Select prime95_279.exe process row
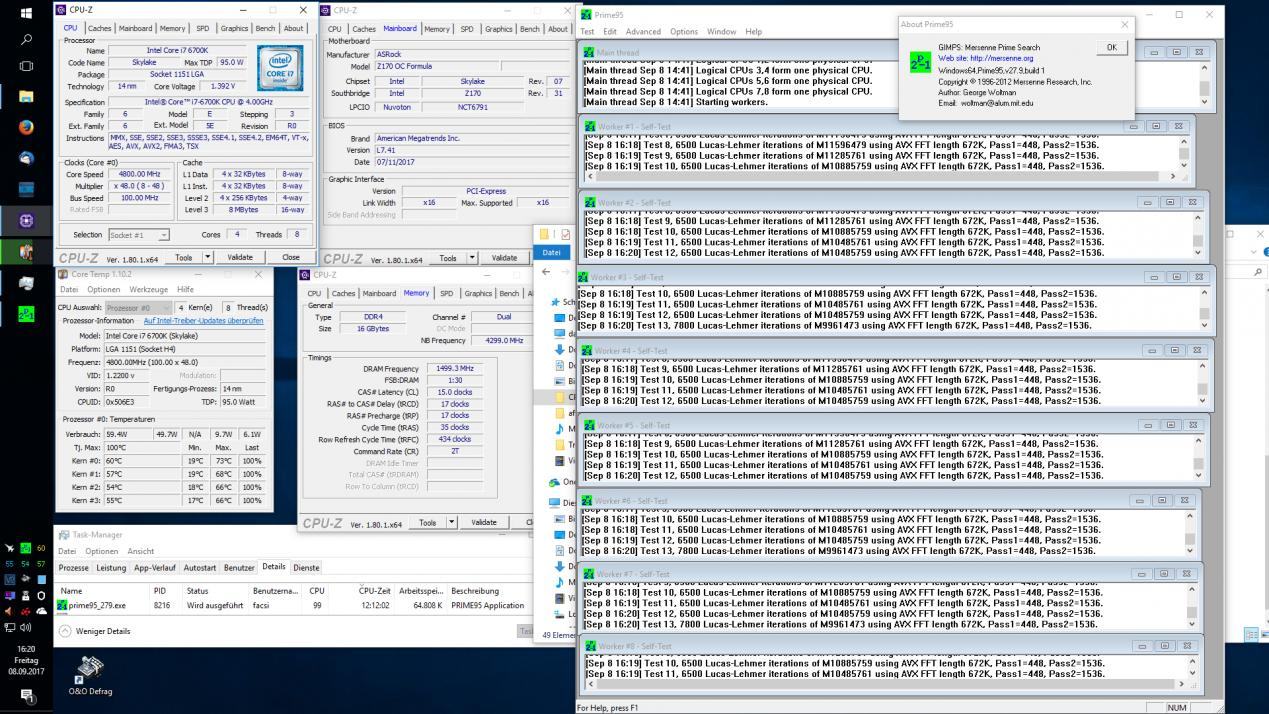Screen dimensions: 1269x714 pyautogui.click(x=294, y=605)
